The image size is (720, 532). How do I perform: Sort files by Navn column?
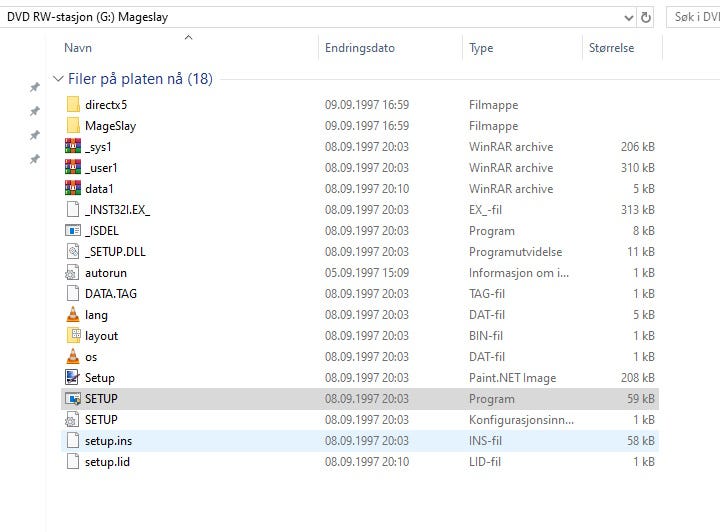(78, 48)
